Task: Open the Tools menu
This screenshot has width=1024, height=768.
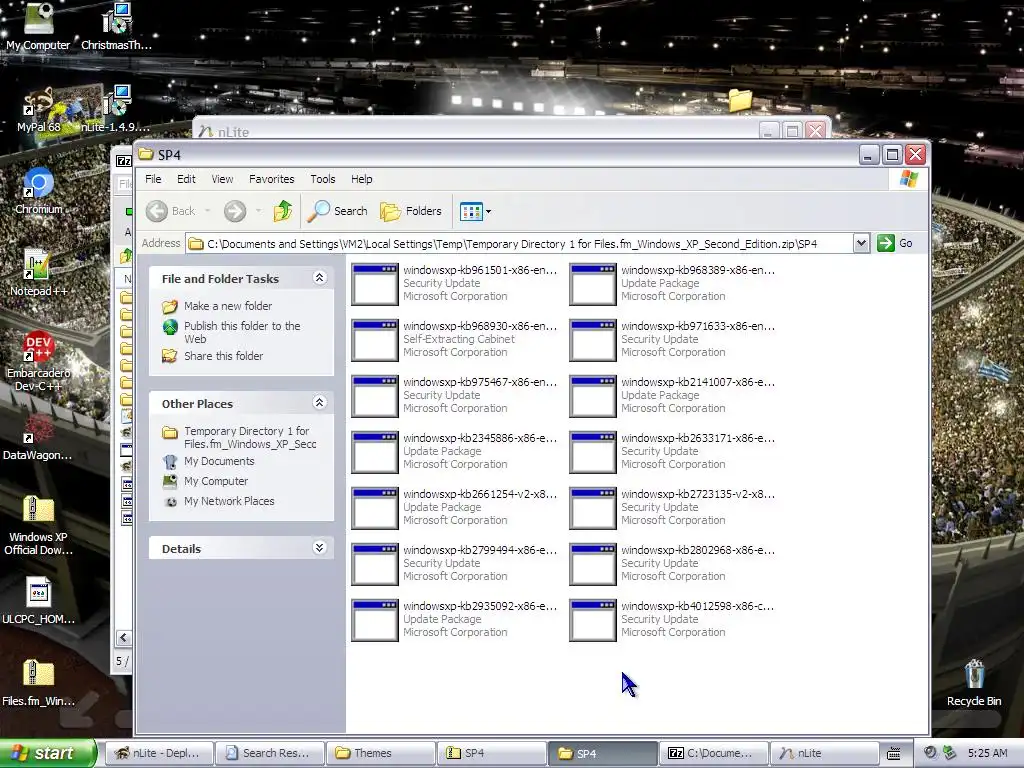Action: (323, 179)
